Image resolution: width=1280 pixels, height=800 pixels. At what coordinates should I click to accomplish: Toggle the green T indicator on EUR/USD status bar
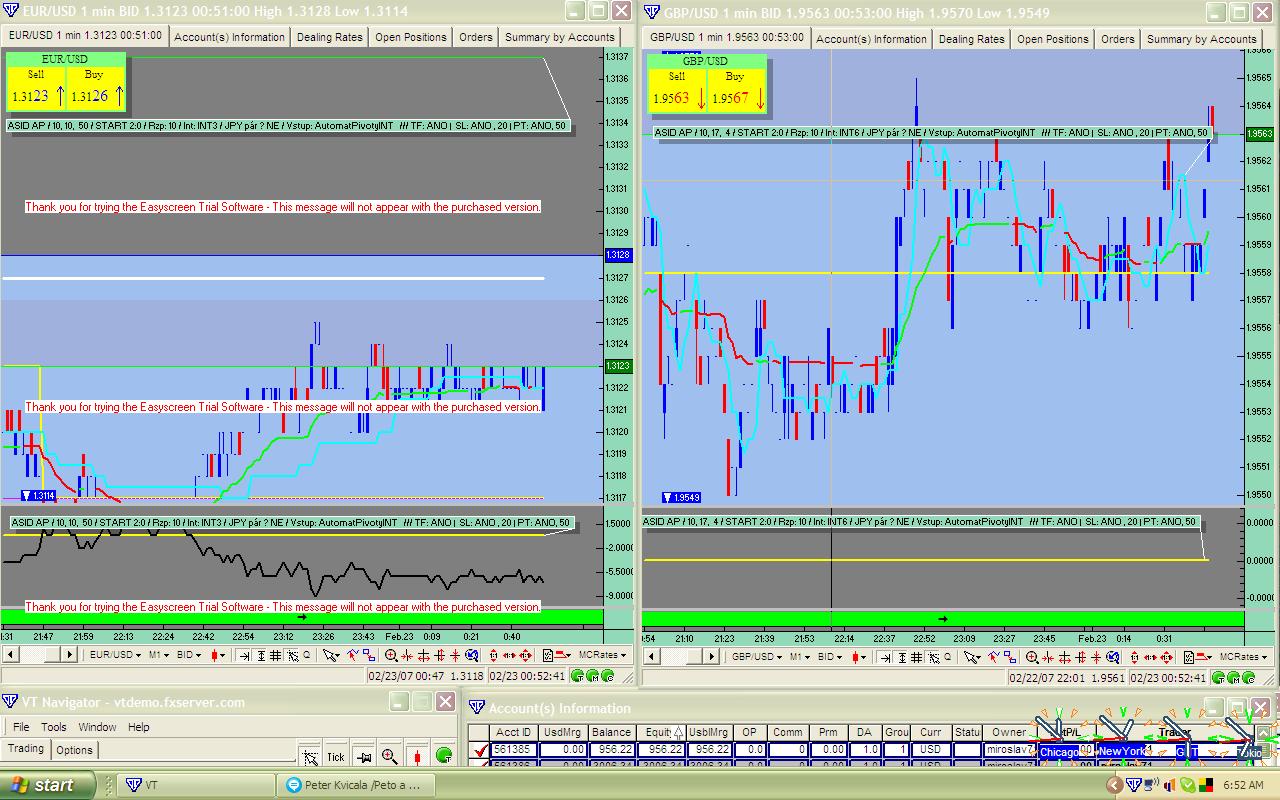coord(575,676)
